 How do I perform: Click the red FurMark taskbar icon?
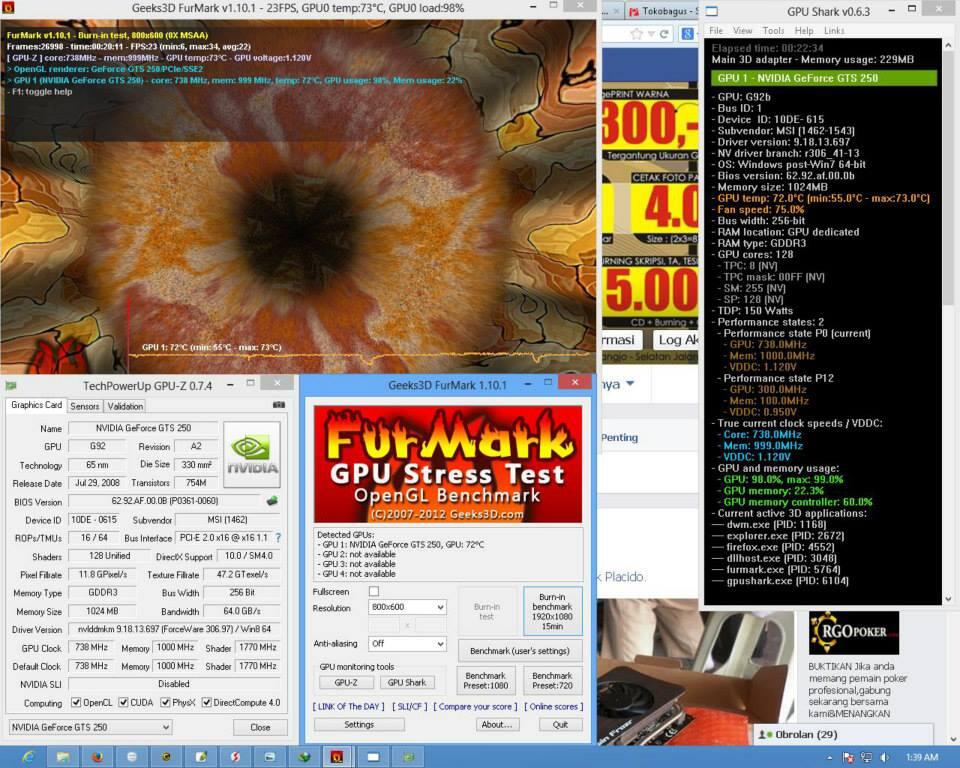(338, 756)
